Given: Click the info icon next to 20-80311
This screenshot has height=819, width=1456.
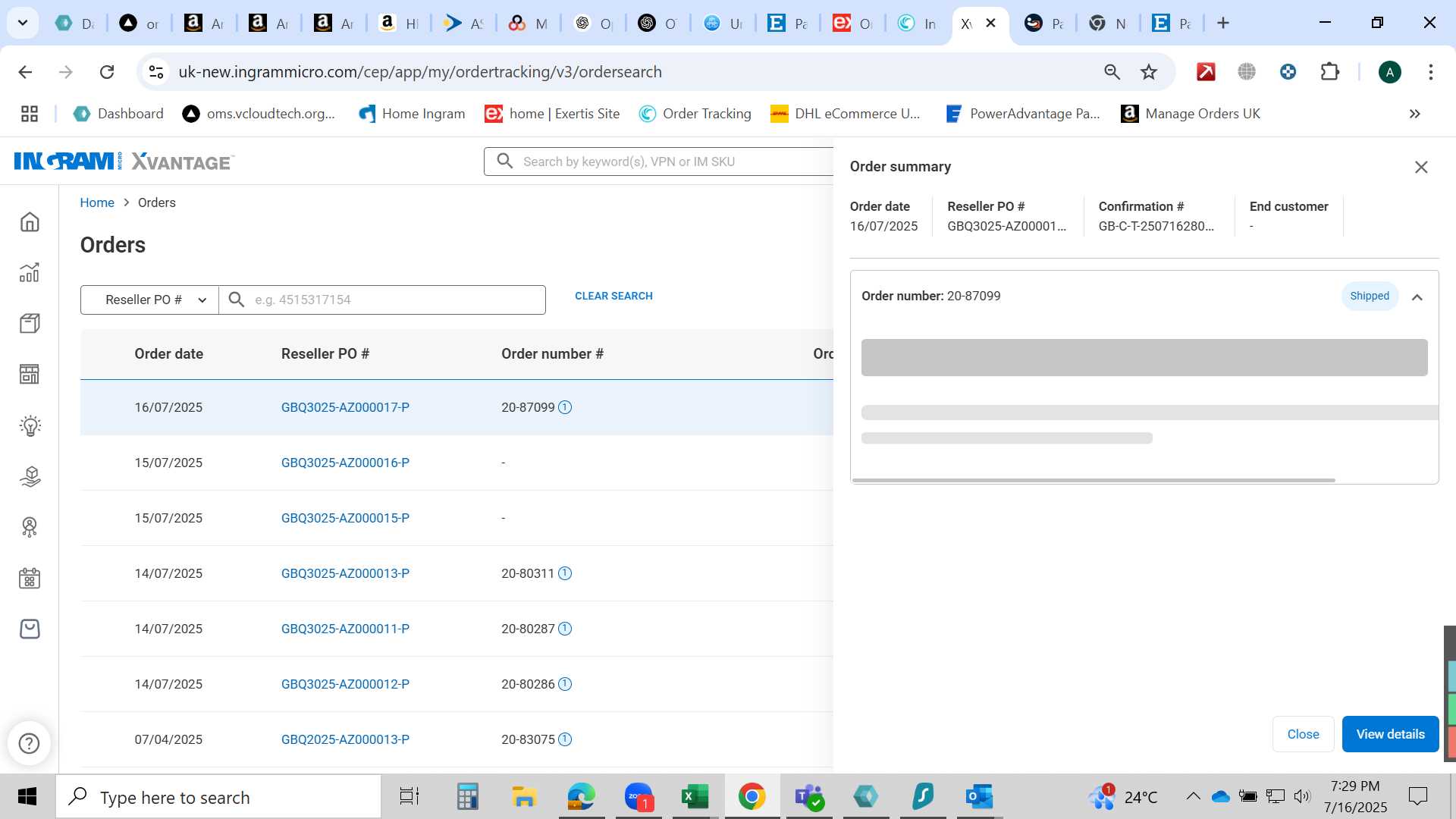Looking at the screenshot, I should point(565,573).
